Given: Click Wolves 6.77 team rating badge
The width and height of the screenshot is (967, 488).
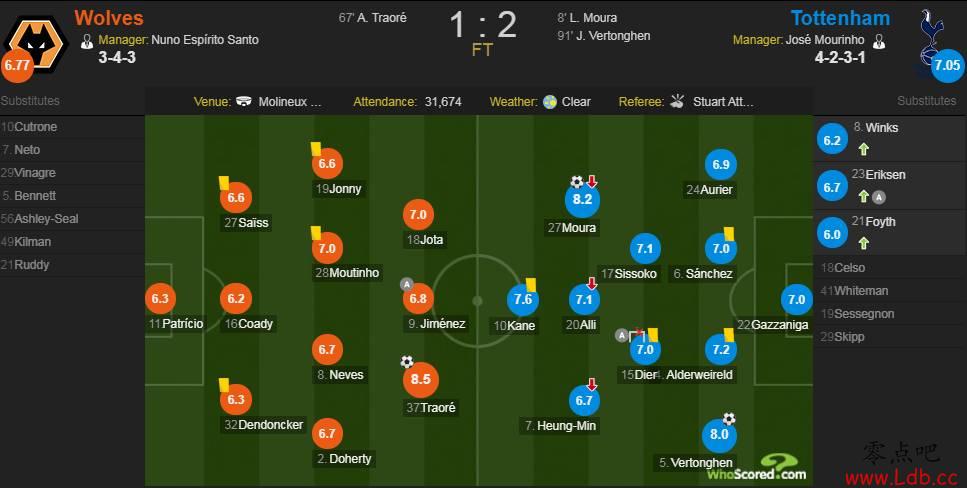Looking at the screenshot, I should [x=17, y=66].
